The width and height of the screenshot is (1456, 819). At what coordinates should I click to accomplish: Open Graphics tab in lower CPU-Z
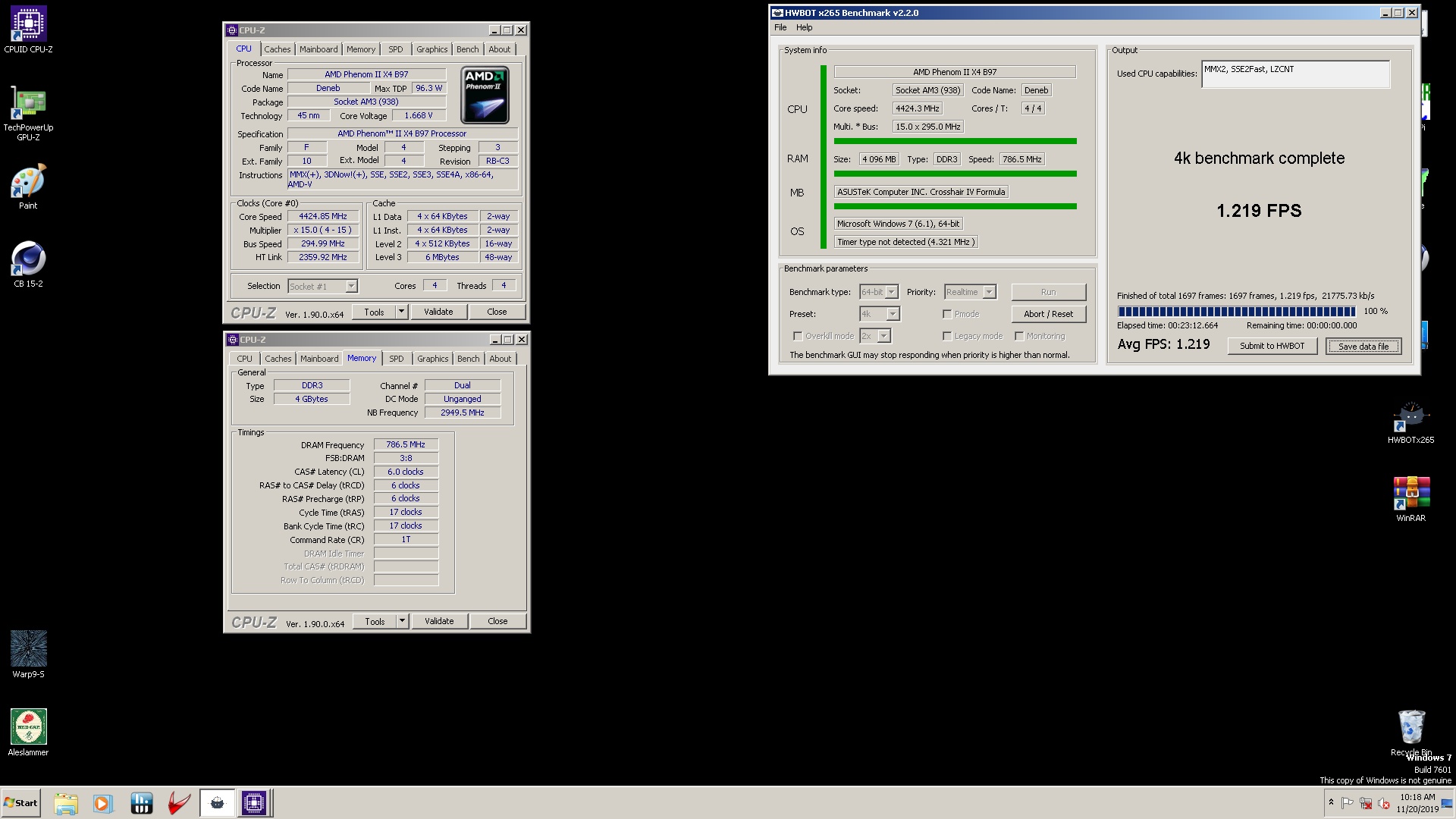click(432, 359)
